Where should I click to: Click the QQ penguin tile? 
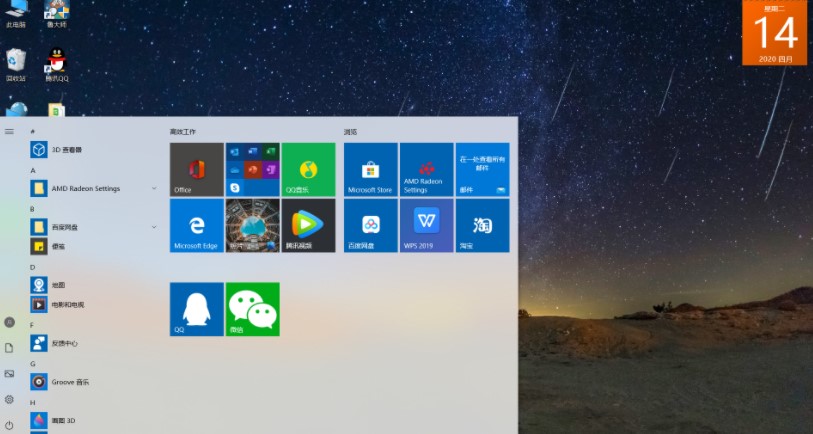196,309
